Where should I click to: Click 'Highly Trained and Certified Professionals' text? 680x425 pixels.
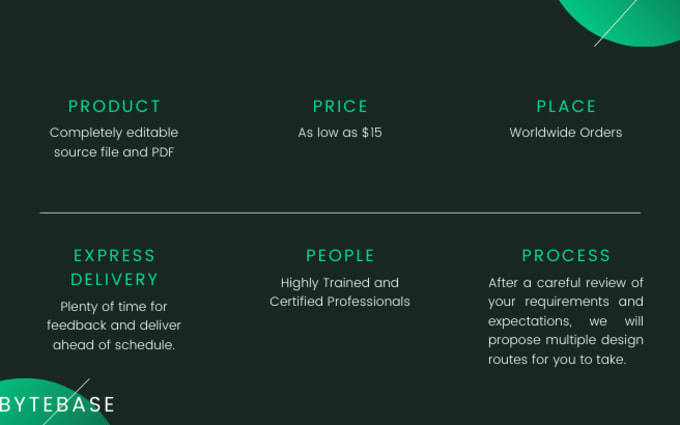click(340, 292)
